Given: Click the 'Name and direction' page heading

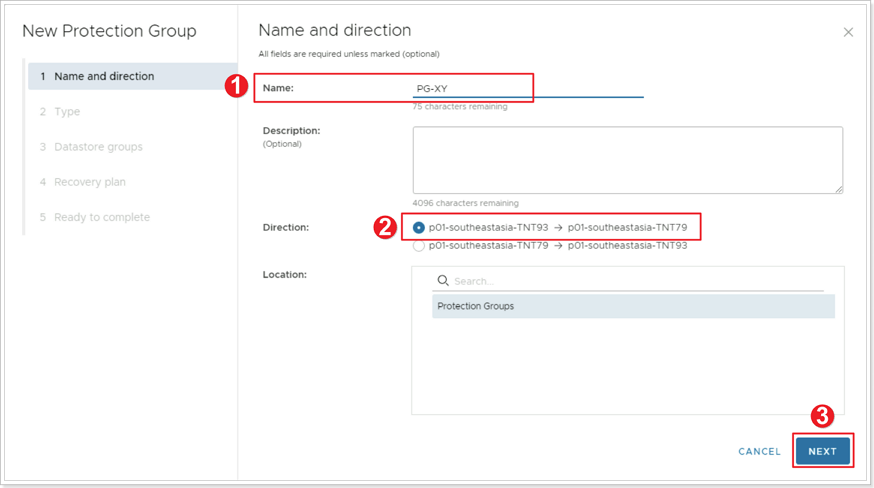Looking at the screenshot, I should [334, 30].
